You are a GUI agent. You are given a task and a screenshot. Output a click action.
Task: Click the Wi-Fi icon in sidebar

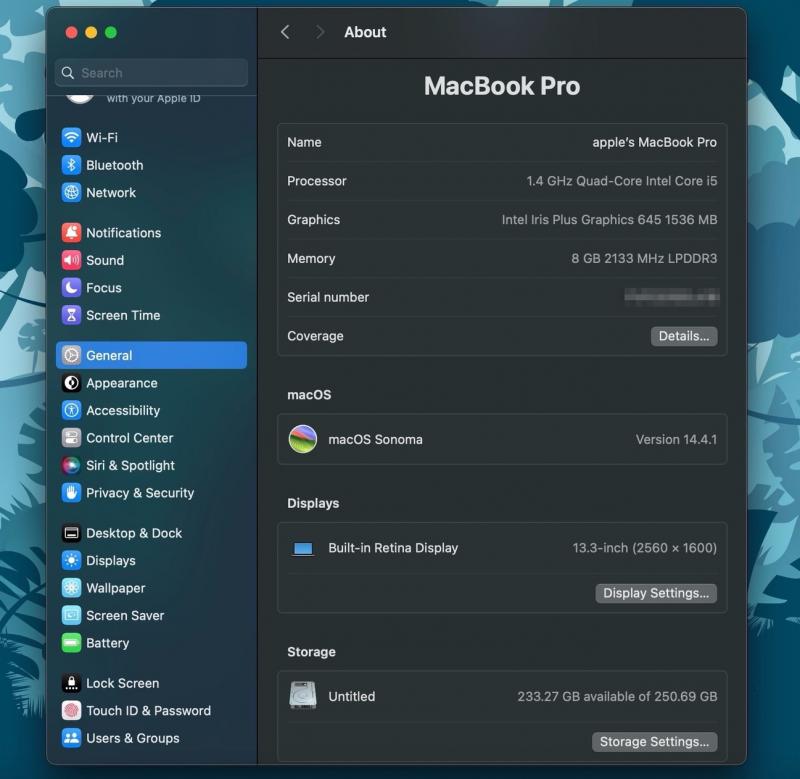71,138
